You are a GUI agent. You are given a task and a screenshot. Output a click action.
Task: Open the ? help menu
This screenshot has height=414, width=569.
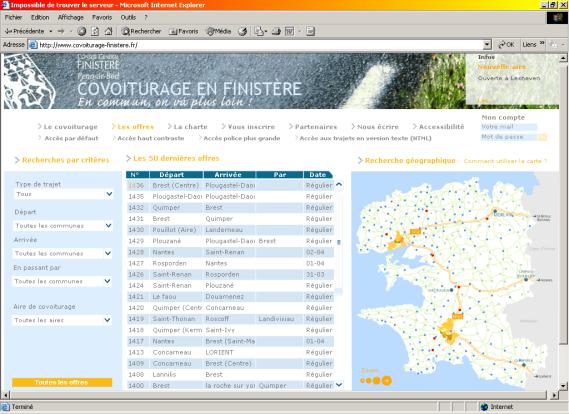(x=146, y=17)
